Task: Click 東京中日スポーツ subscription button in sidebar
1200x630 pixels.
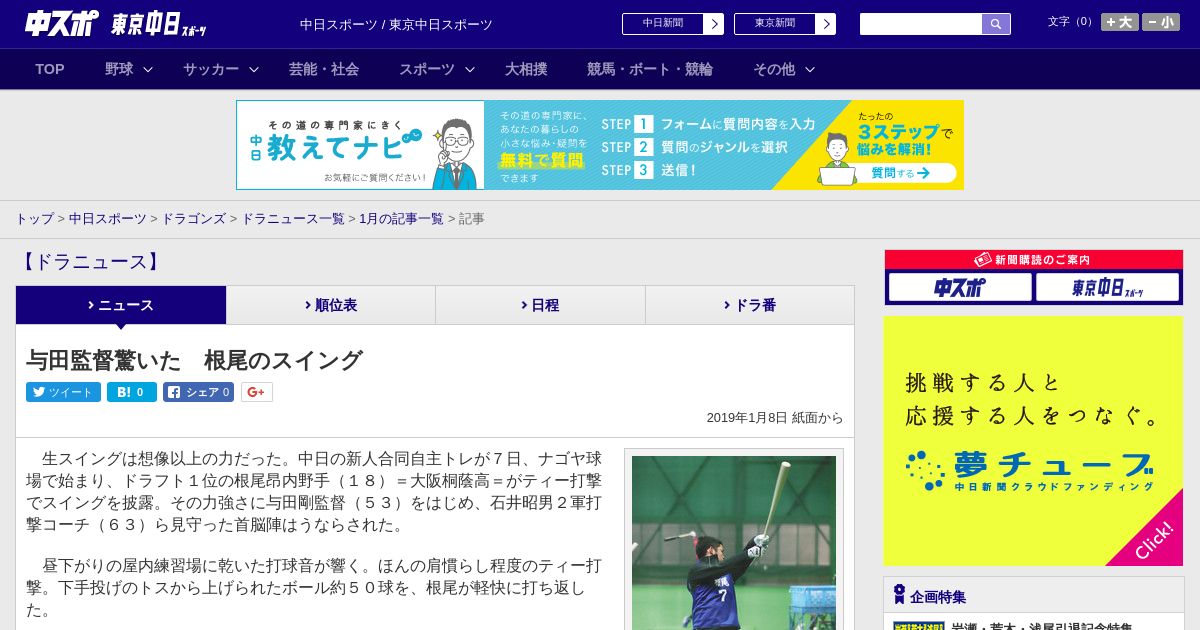Action: (1107, 288)
